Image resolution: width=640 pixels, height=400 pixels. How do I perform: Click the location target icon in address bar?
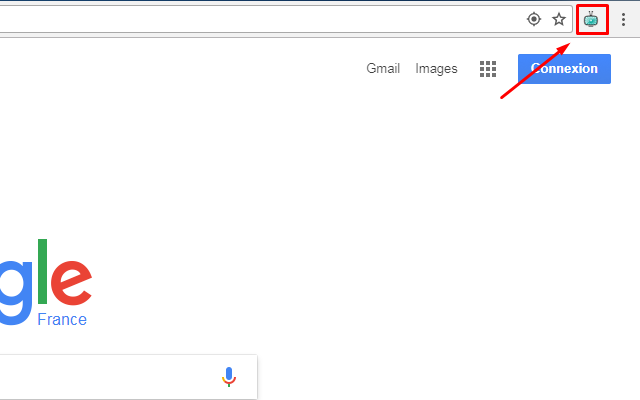534,19
